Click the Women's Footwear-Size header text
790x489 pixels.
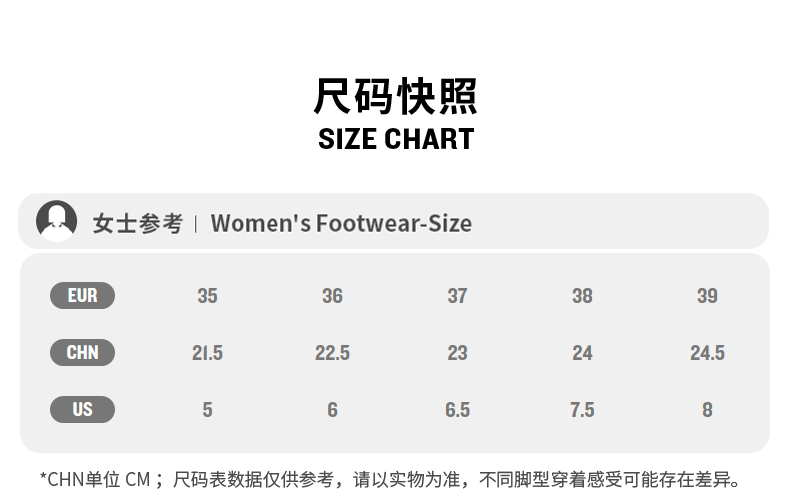(x=340, y=223)
